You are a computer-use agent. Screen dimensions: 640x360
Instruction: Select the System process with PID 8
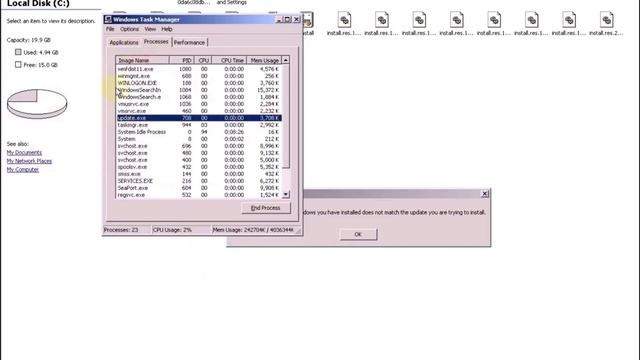198,139
